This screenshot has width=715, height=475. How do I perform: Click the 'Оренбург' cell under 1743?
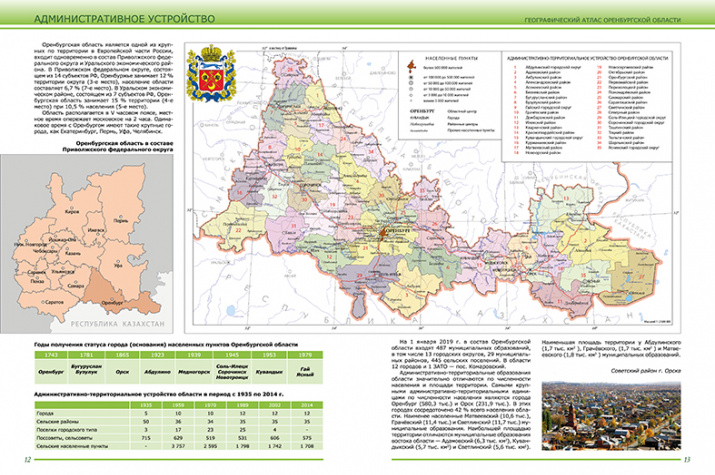(x=50, y=371)
